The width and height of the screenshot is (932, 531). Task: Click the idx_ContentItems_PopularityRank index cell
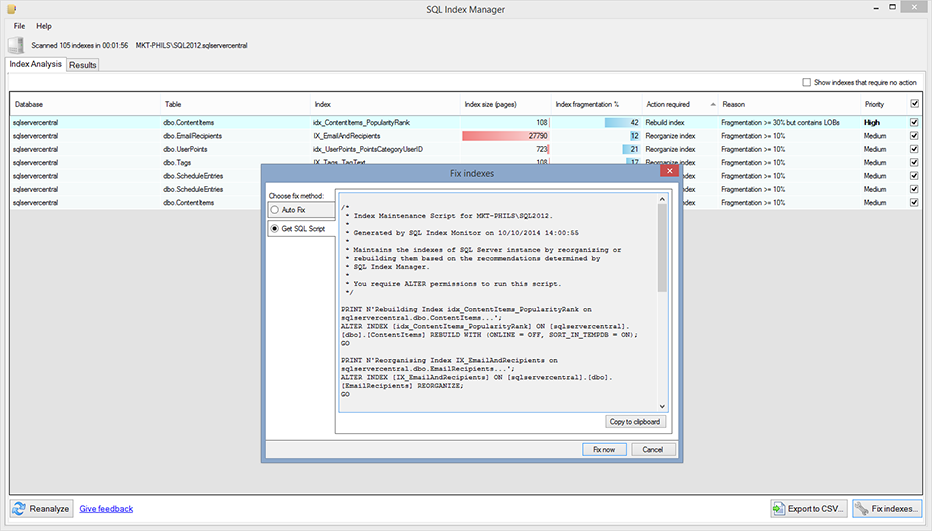pyautogui.click(x=385, y=122)
